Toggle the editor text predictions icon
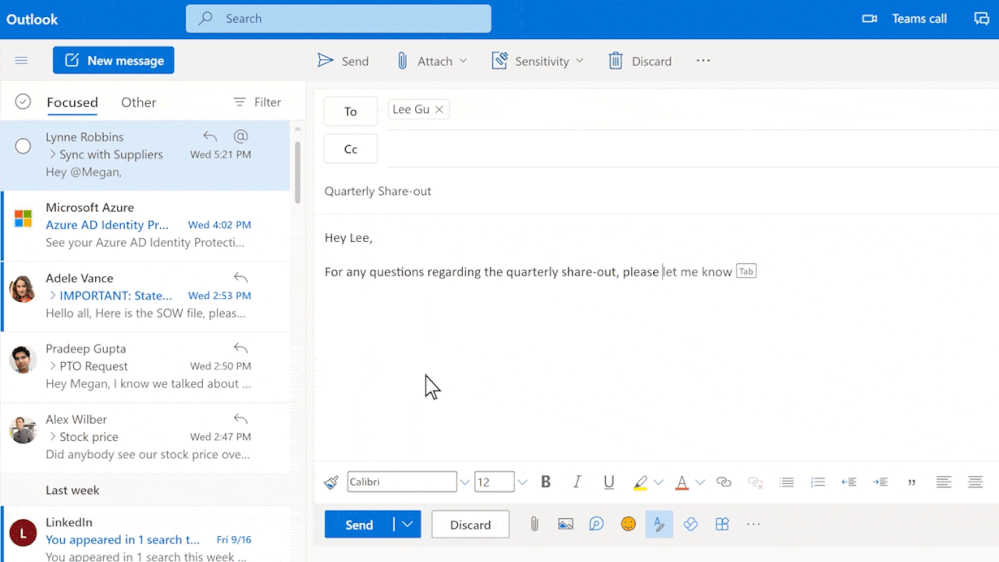This screenshot has width=999, height=562. [x=659, y=524]
